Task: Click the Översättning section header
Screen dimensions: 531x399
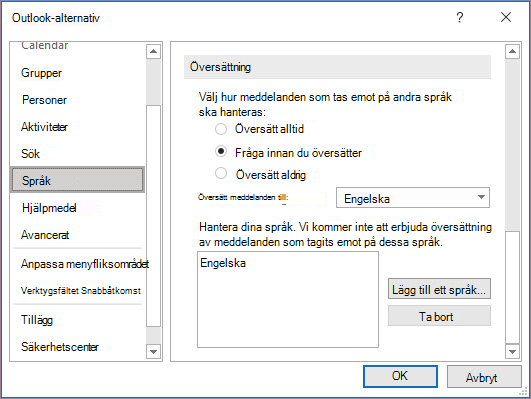Action: [x=337, y=67]
